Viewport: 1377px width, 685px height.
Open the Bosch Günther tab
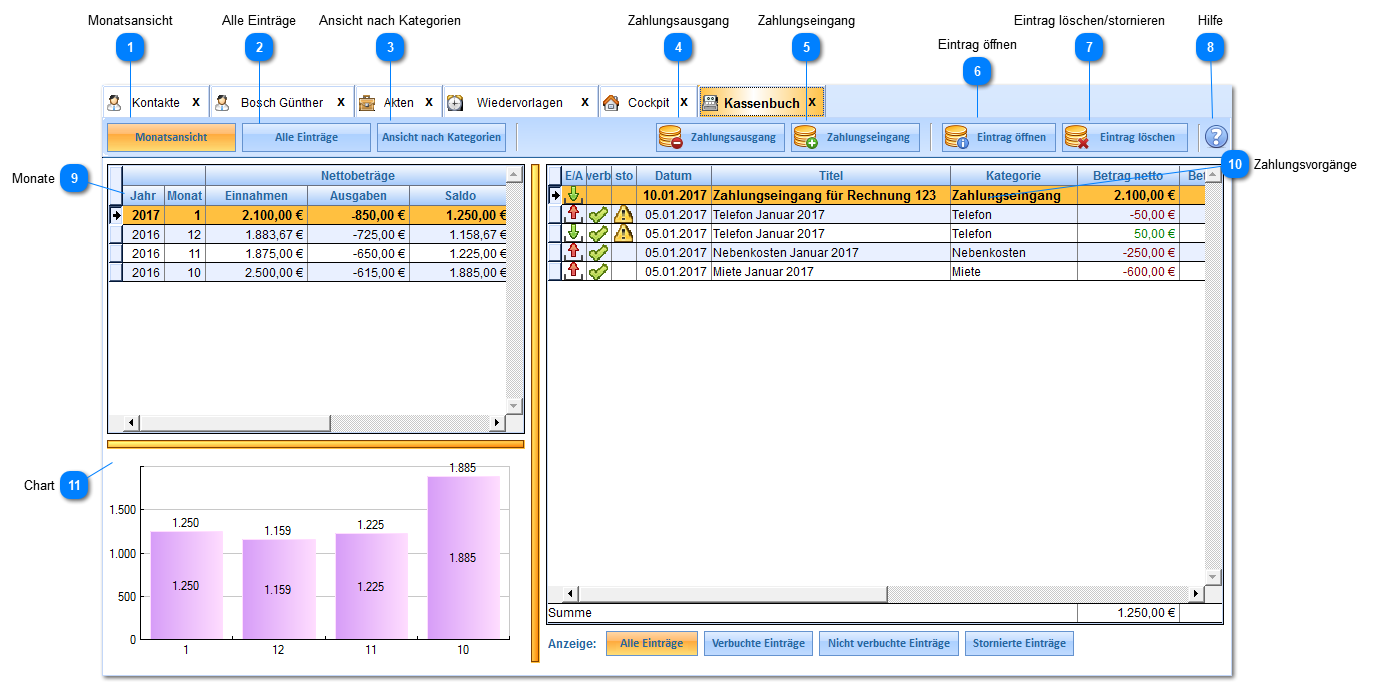(282, 102)
